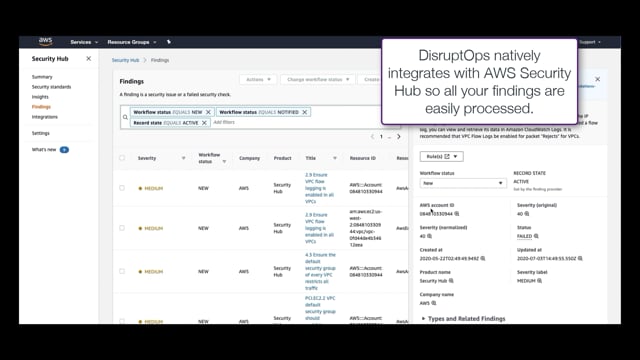Image resolution: width=640 pixels, height=360 pixels.
Task: Click the Product column header
Action: [x=282, y=158]
